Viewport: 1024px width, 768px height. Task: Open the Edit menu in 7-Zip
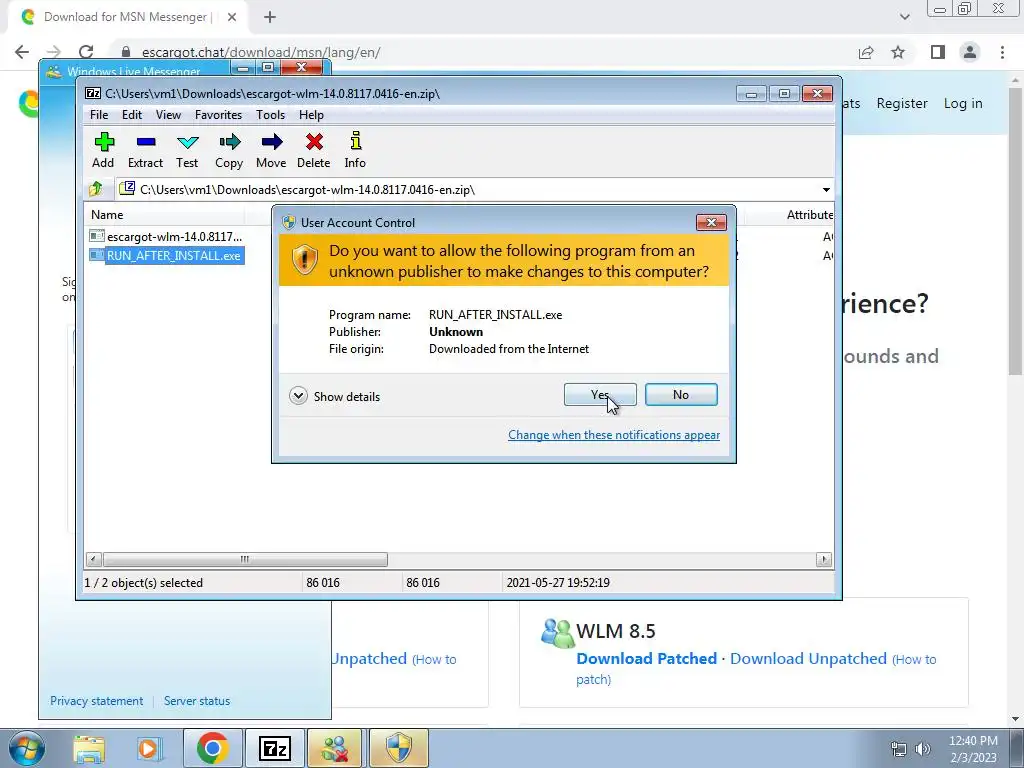click(132, 115)
